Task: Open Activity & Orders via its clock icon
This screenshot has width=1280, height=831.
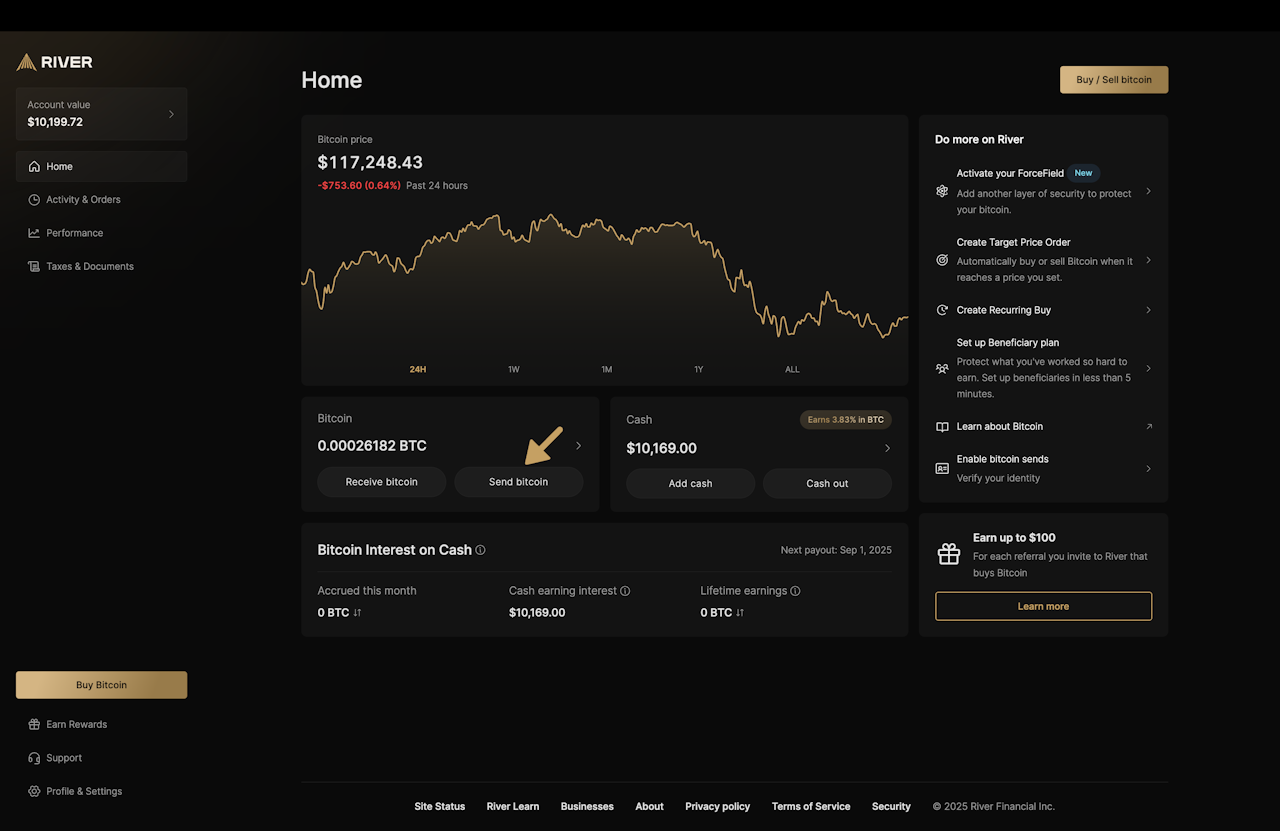Action: pyautogui.click(x=34, y=200)
